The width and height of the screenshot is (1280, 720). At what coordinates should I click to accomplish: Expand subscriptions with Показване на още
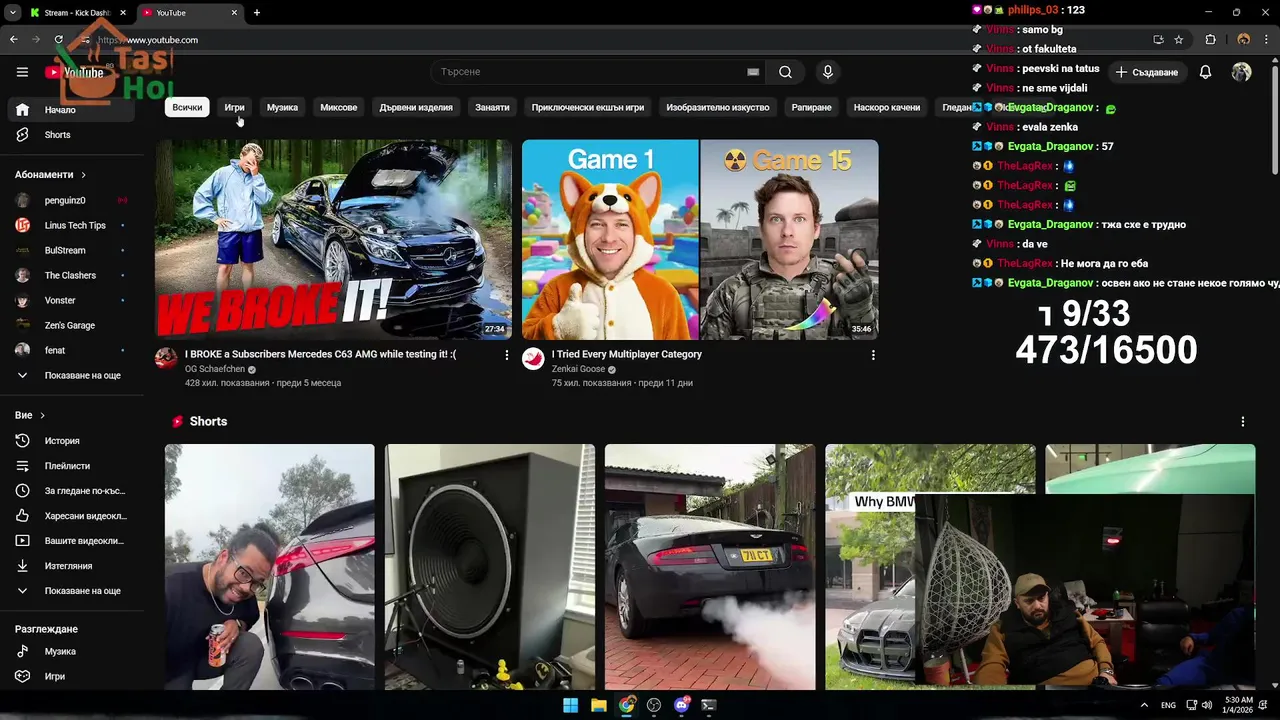click(x=70, y=375)
